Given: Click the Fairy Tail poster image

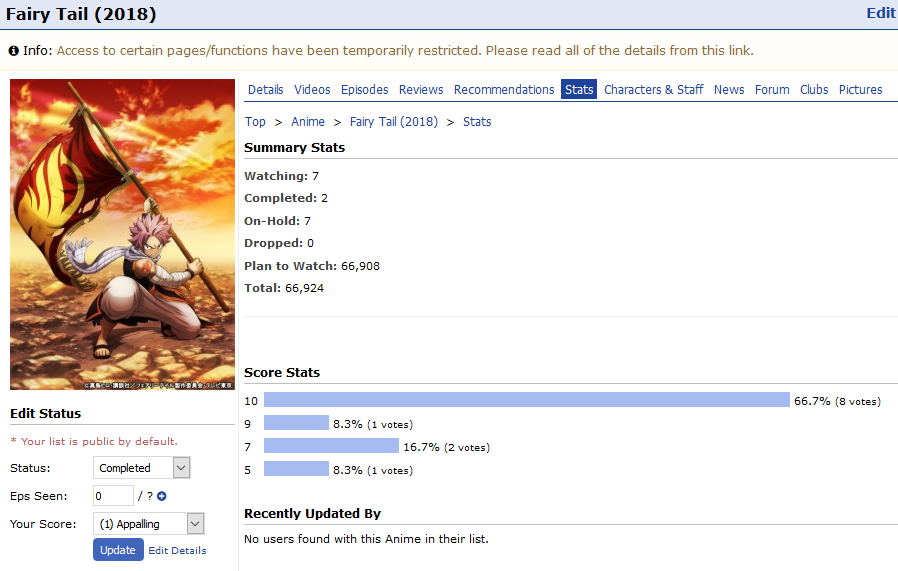Looking at the screenshot, I should 123,234.
